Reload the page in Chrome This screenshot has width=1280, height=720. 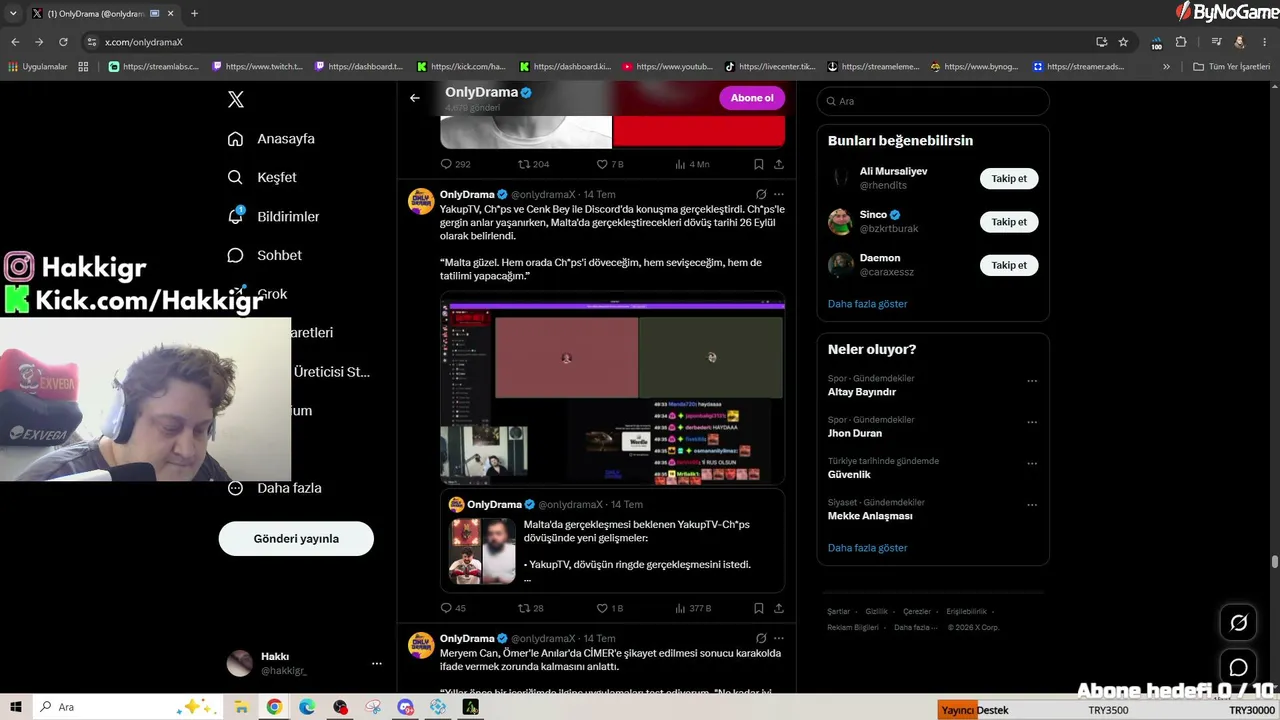[x=63, y=42]
